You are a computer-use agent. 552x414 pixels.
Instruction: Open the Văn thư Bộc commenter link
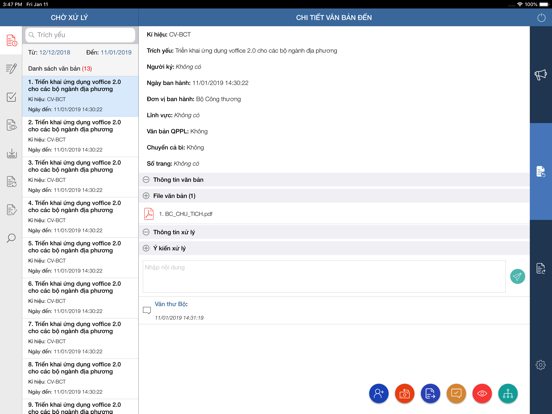pyautogui.click(x=171, y=304)
